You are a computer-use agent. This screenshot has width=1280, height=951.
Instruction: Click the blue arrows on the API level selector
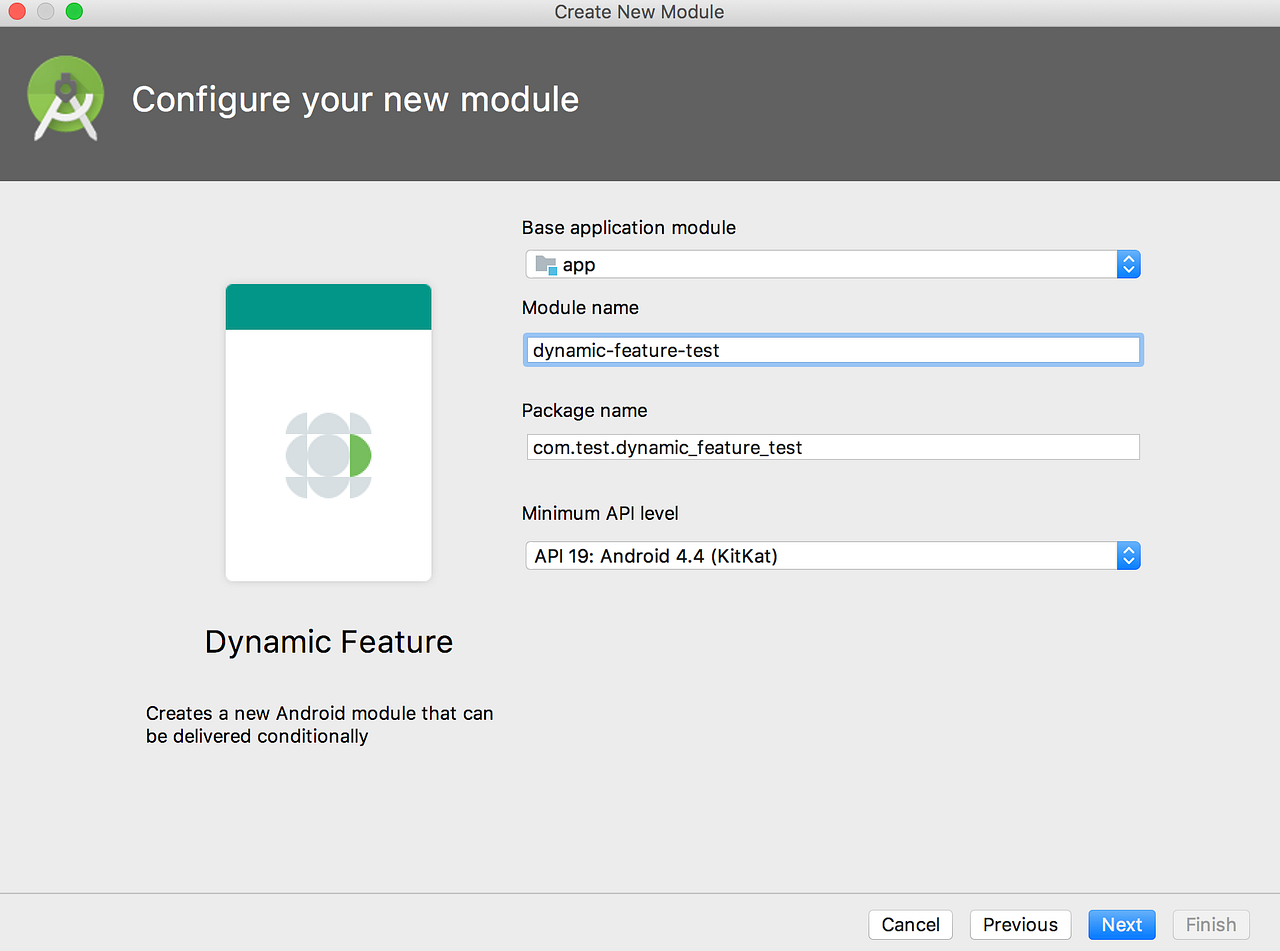1128,555
